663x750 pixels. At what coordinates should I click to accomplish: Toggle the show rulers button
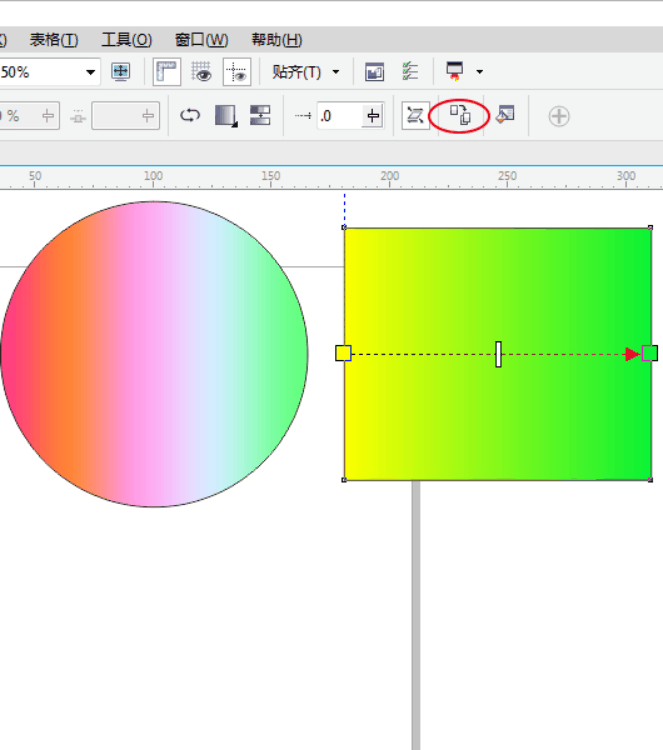click(166, 72)
